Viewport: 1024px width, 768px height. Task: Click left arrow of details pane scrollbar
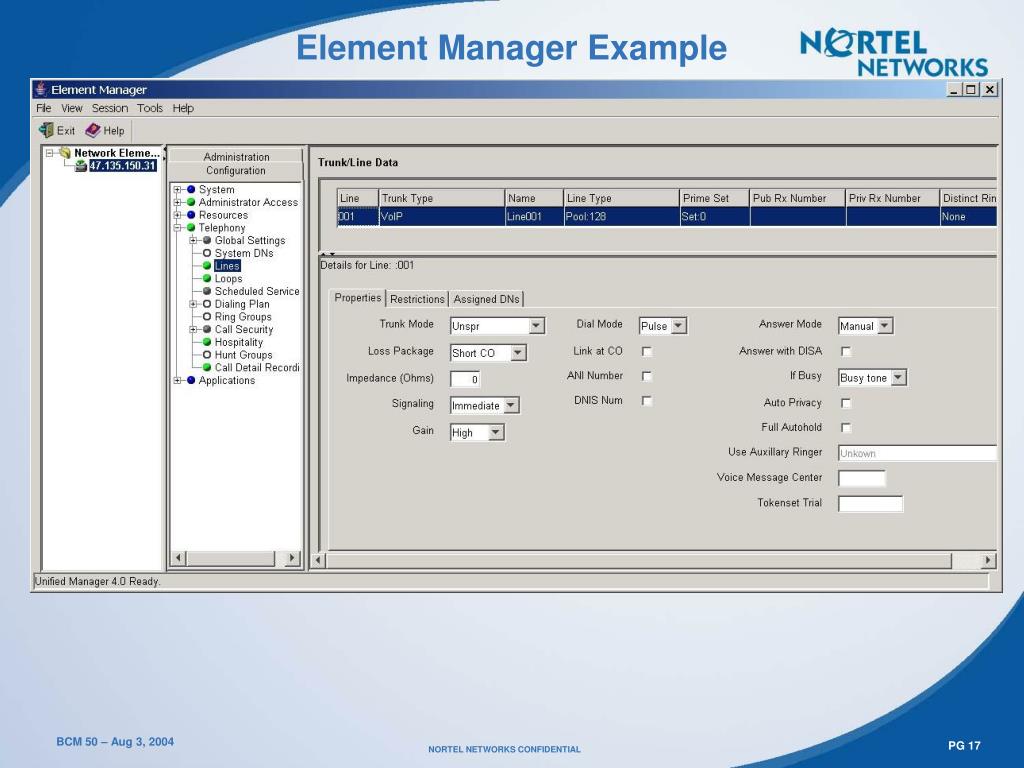pos(319,560)
